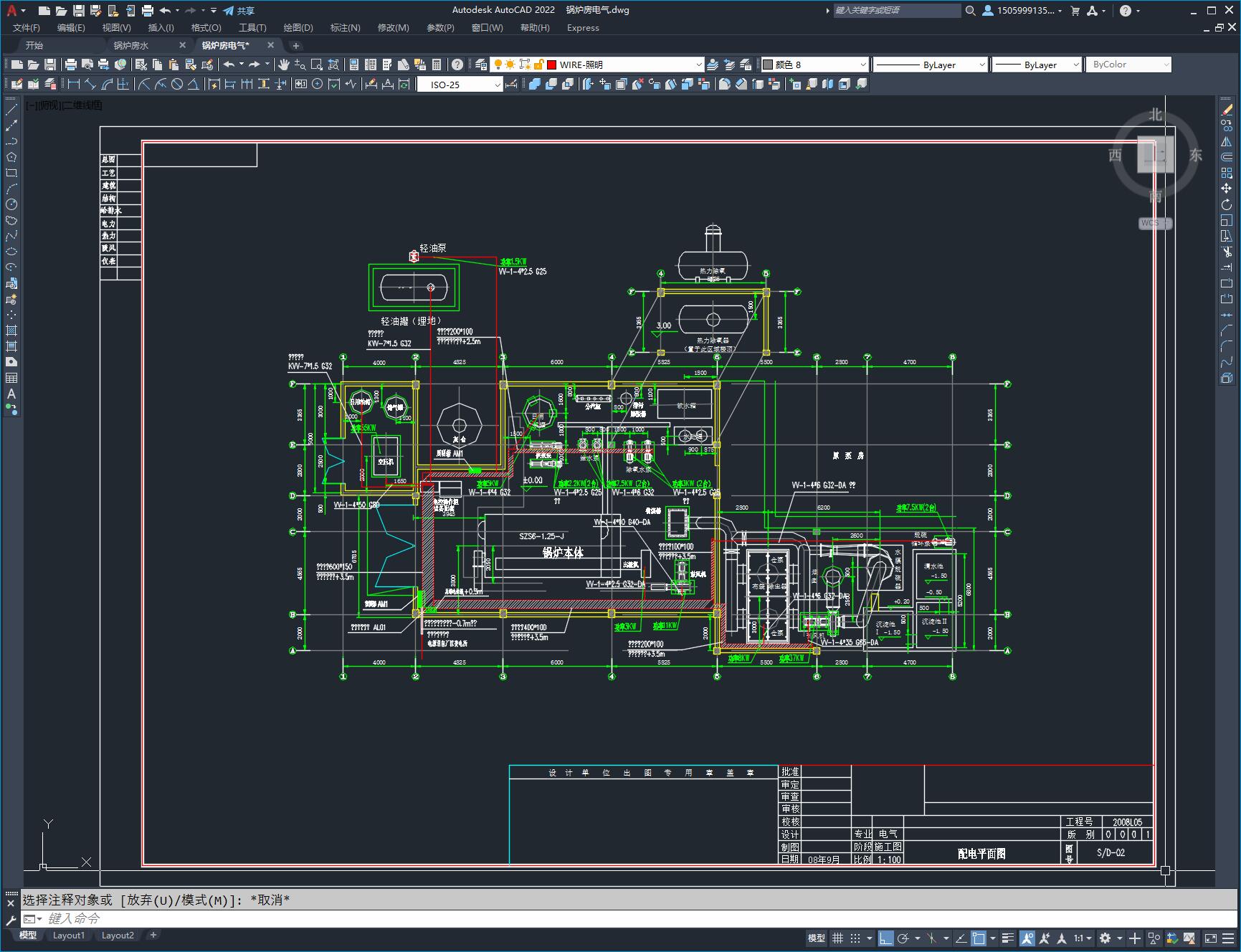The height and width of the screenshot is (952, 1241).
Task: Click the 共享 share button
Action: click(x=239, y=11)
